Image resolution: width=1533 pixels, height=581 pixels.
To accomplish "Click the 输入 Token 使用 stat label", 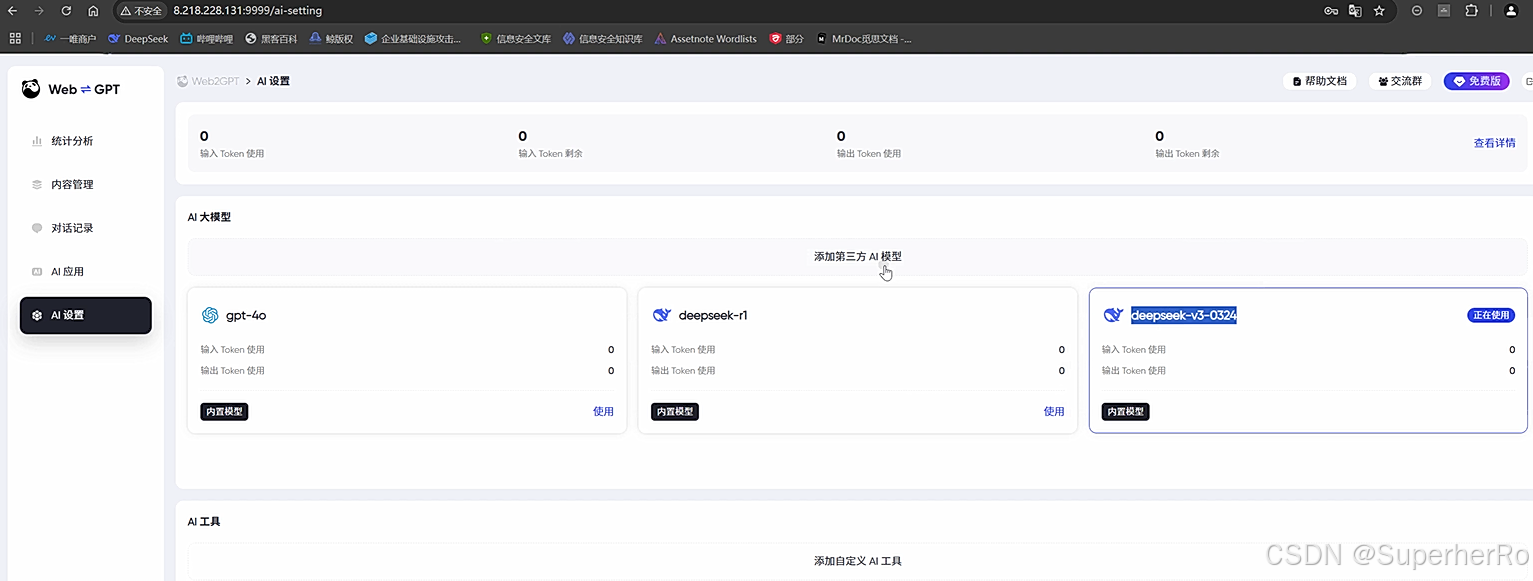I will 232,154.
